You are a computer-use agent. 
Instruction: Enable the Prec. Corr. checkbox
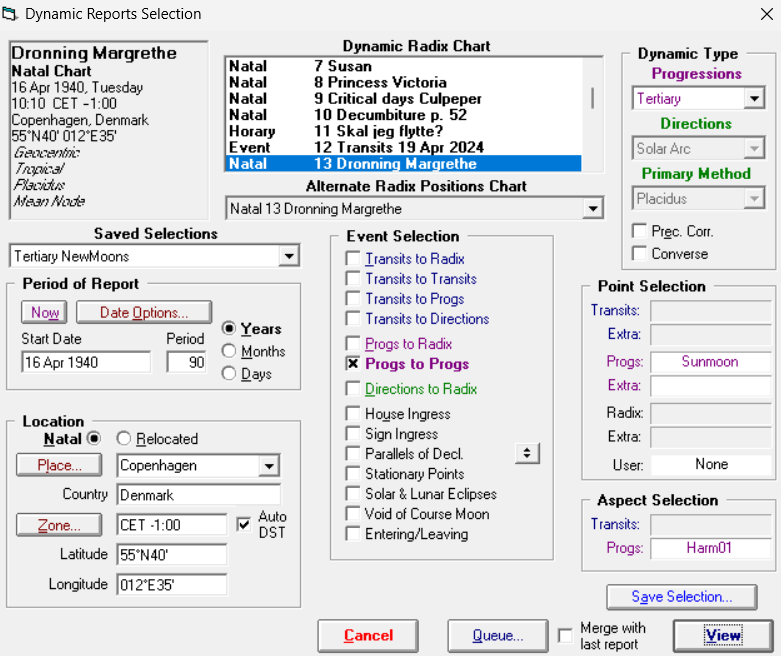(639, 231)
